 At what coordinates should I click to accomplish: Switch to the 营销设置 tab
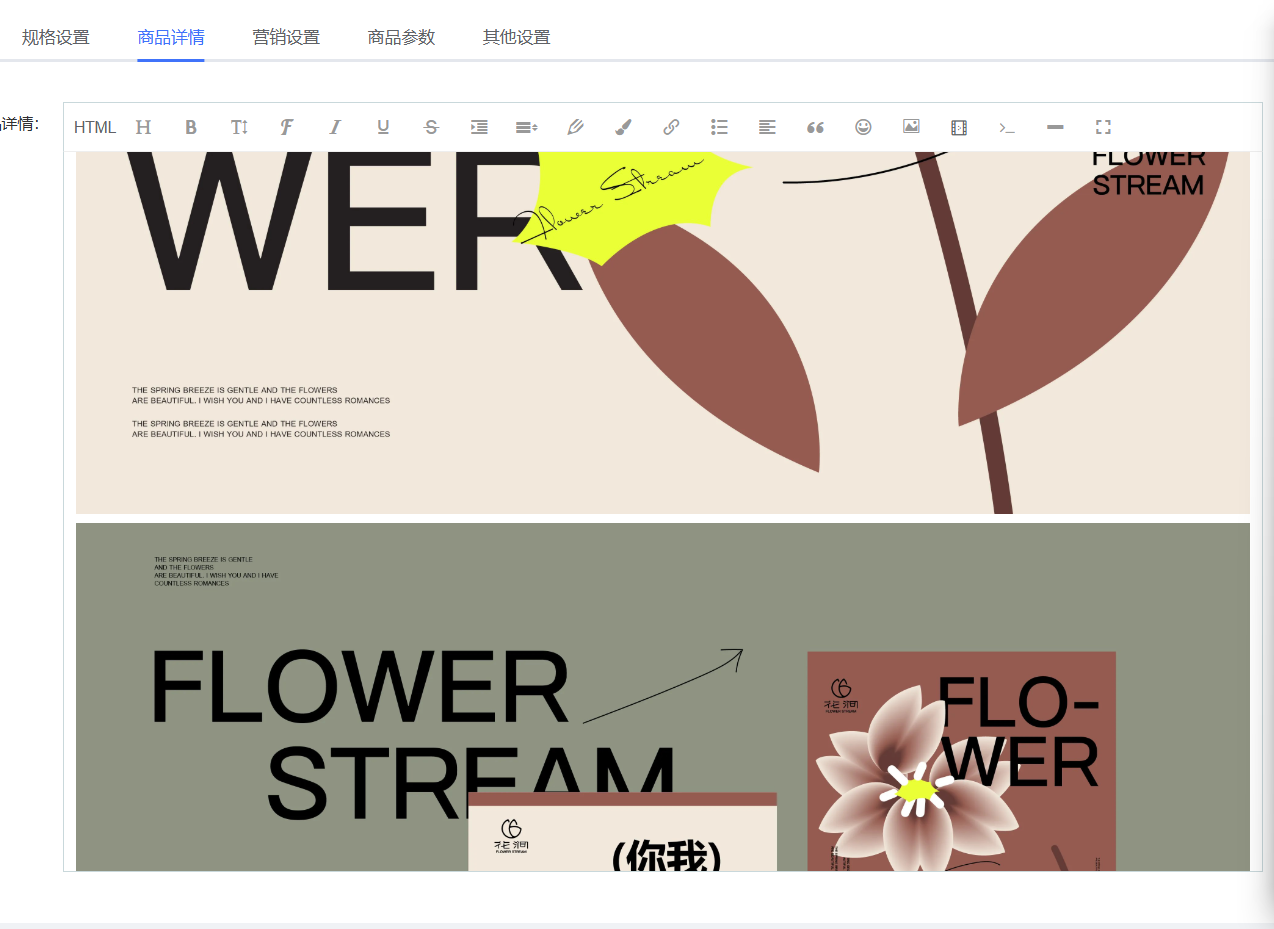286,38
